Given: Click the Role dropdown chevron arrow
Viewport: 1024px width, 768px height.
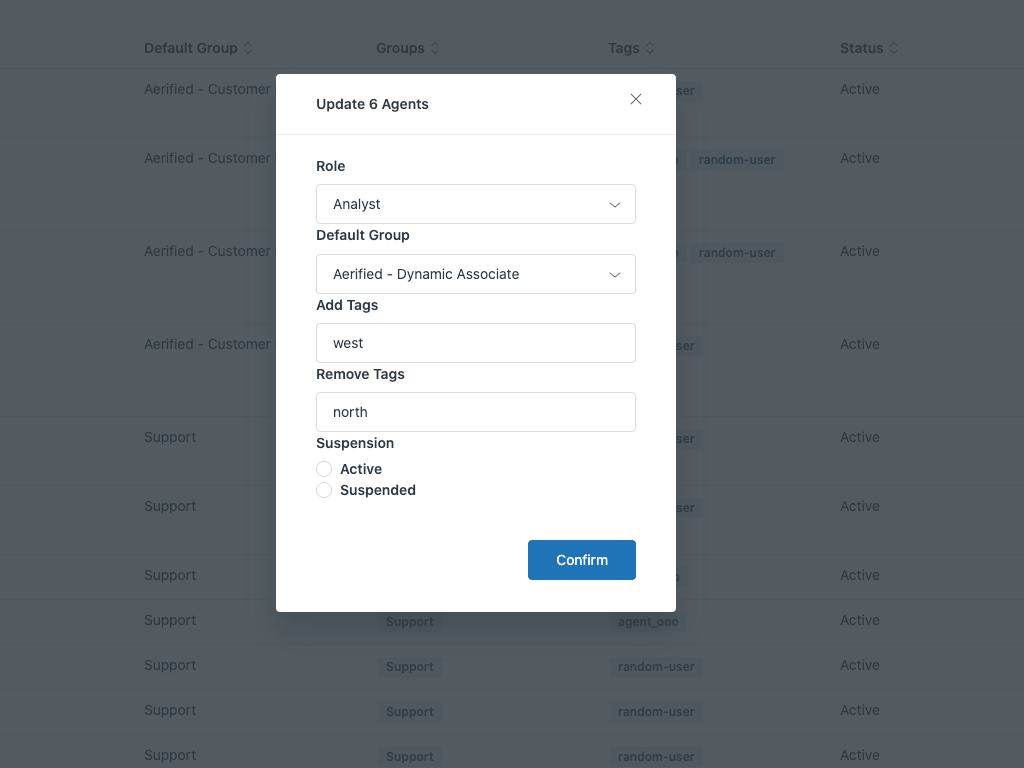Looking at the screenshot, I should click(615, 204).
